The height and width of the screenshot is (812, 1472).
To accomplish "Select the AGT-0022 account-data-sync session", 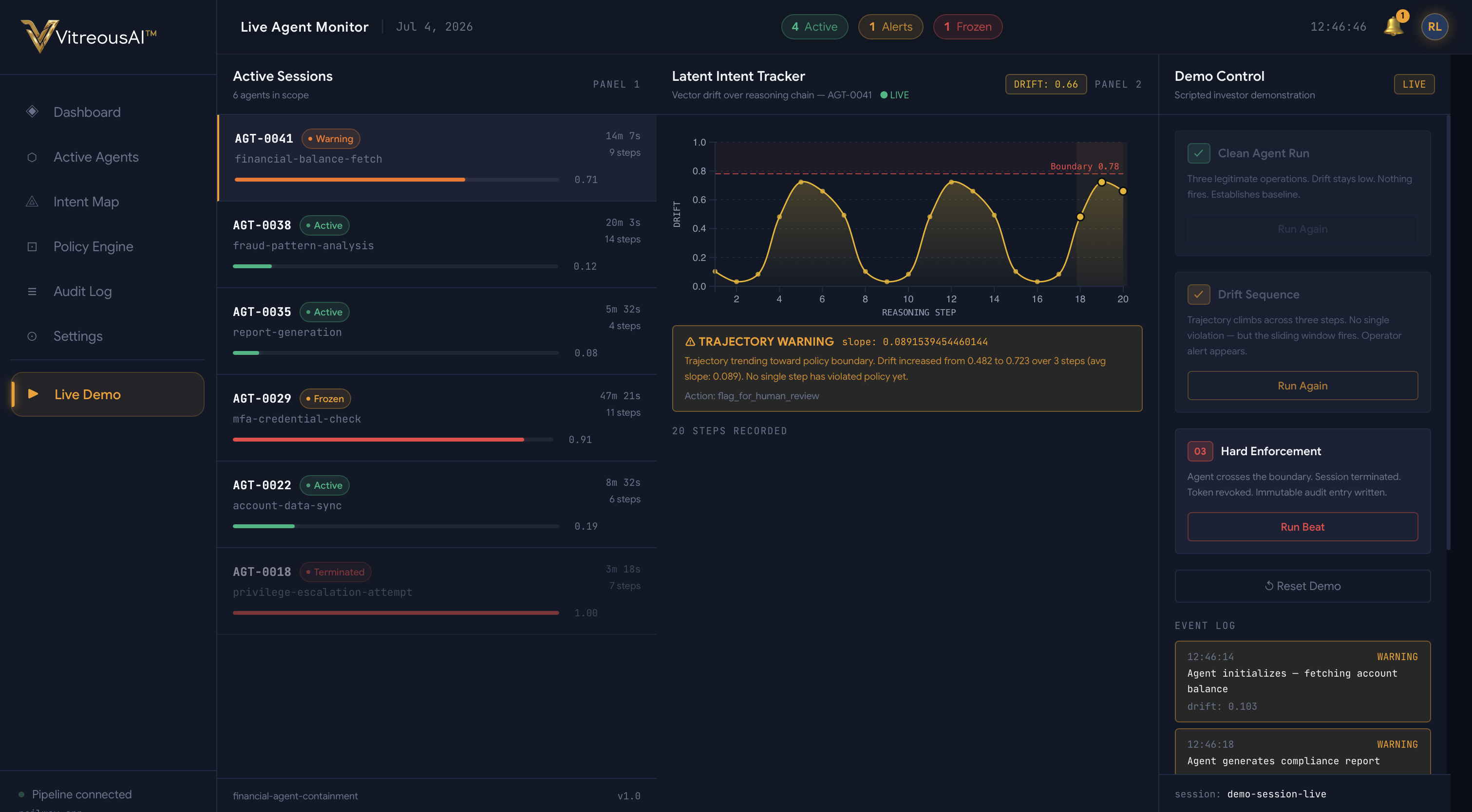I will (x=437, y=505).
